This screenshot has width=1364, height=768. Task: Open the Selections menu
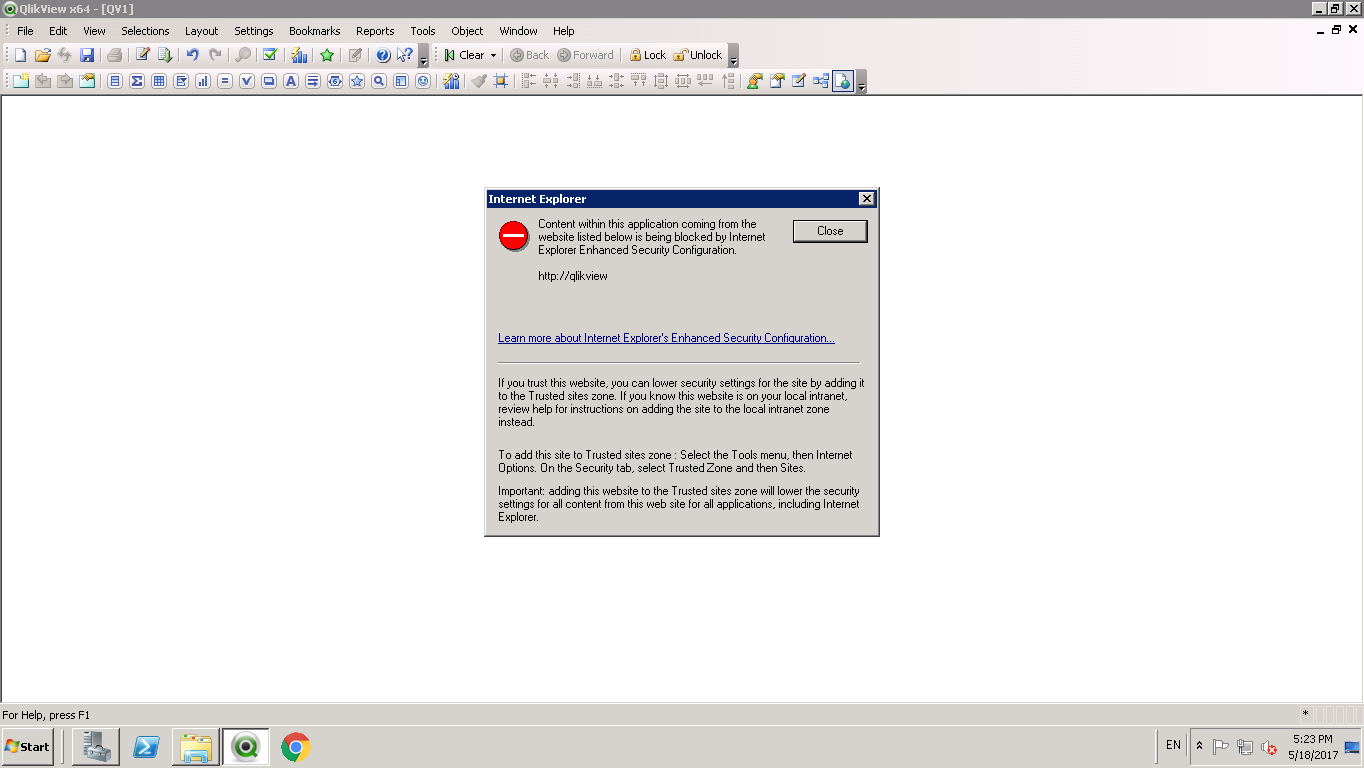145,31
